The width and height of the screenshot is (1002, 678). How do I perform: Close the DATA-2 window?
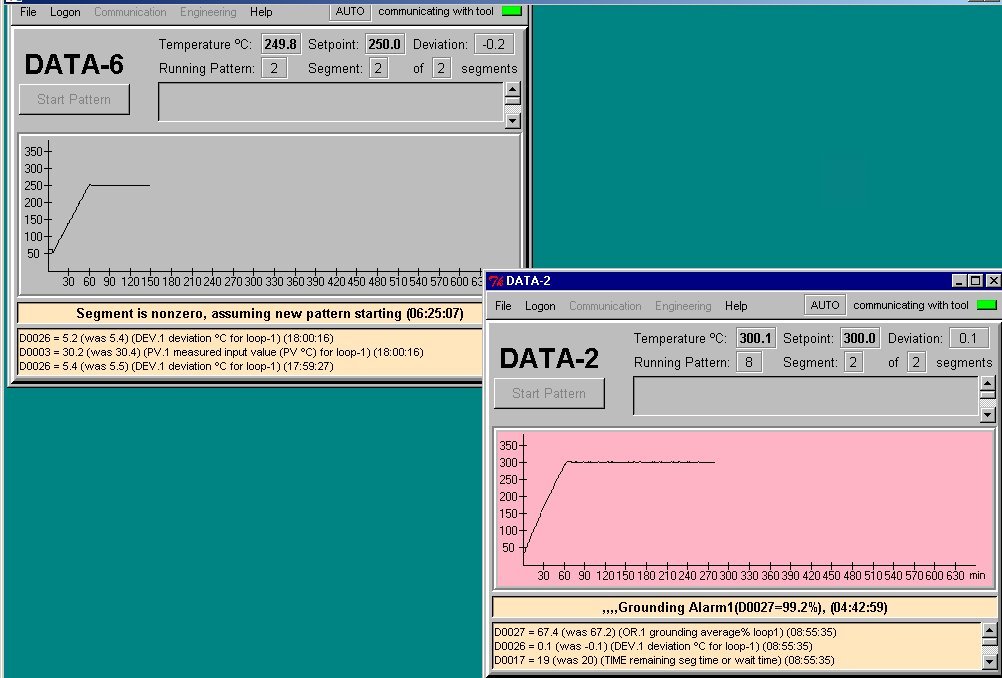pos(992,281)
